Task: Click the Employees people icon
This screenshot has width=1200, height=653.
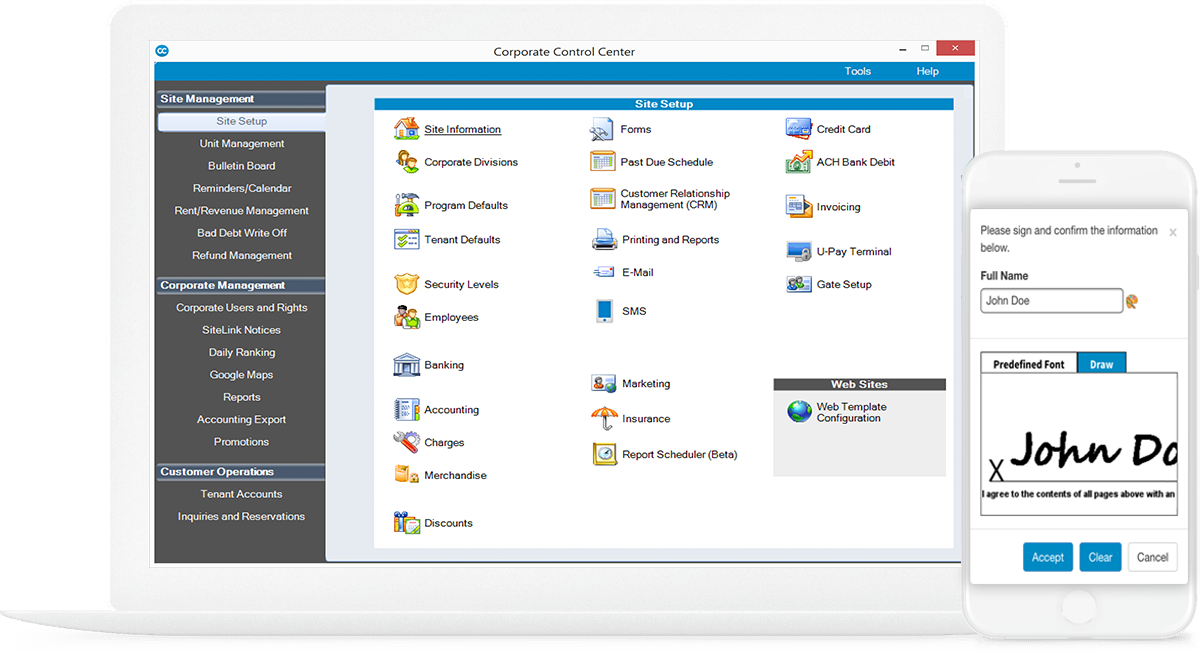Action: click(406, 317)
